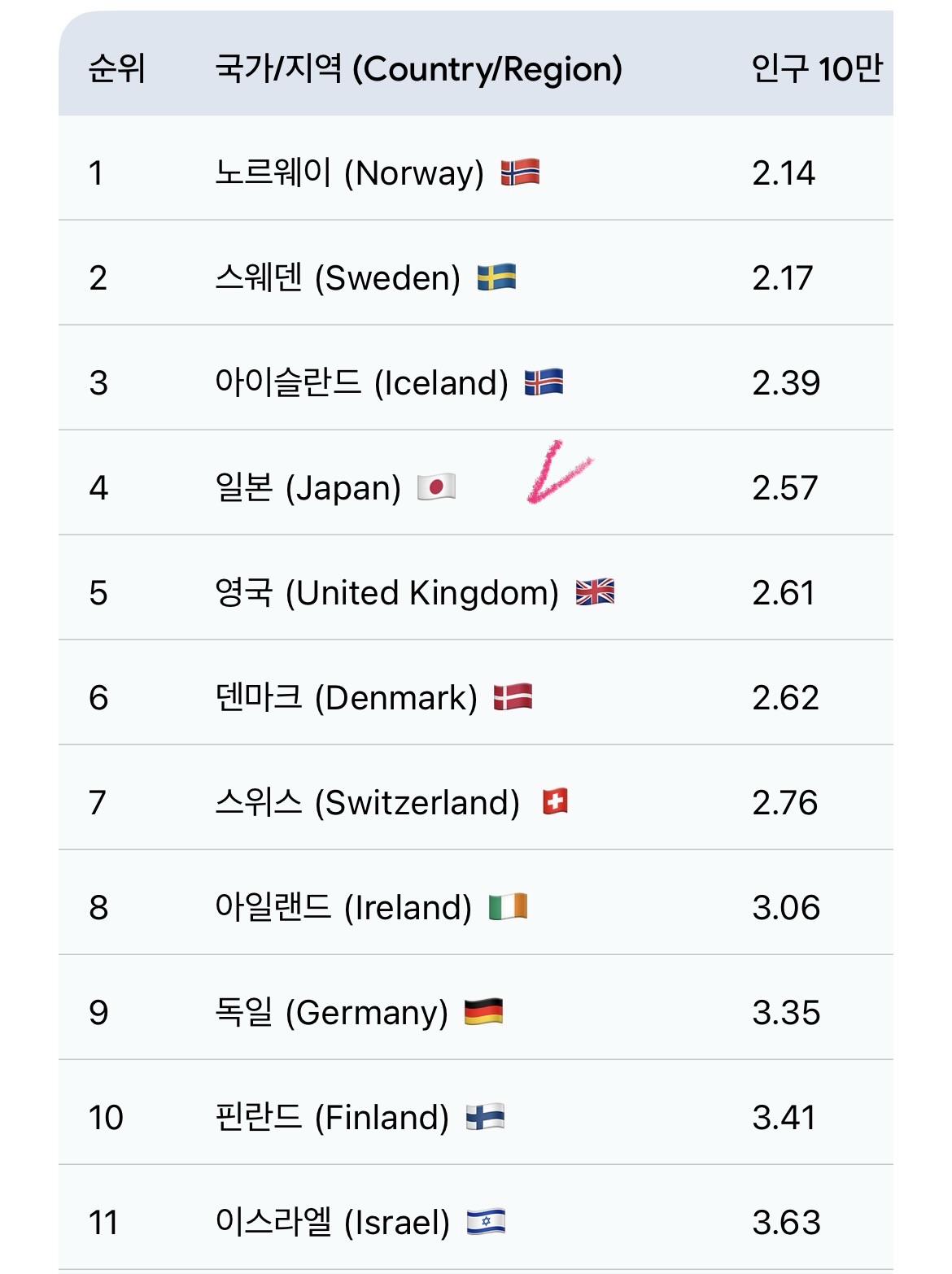Image resolution: width=952 pixels, height=1274 pixels.
Task: Click the United Kingdom flag icon
Action: tap(595, 592)
